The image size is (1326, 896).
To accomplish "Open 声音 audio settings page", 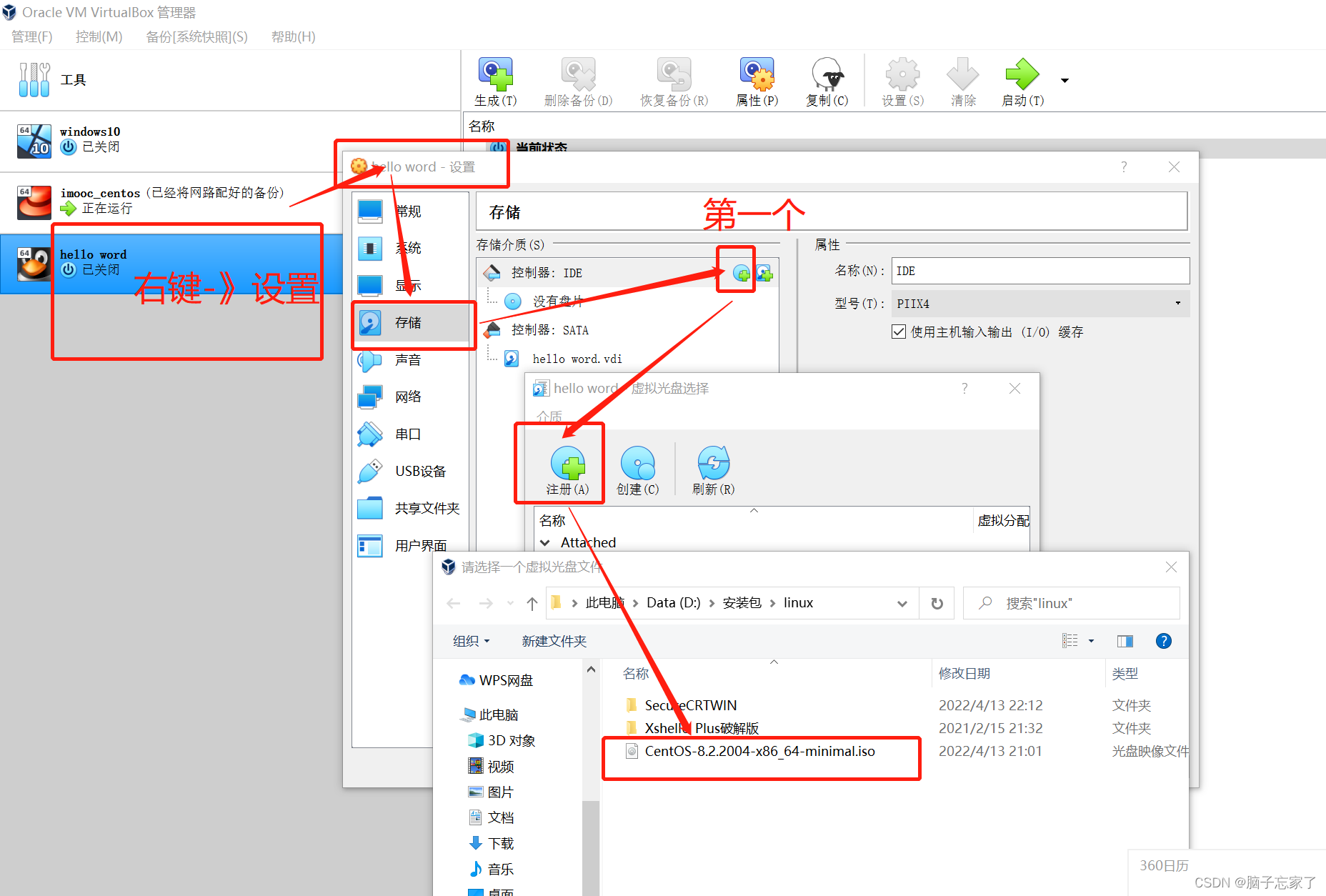I will [x=410, y=360].
